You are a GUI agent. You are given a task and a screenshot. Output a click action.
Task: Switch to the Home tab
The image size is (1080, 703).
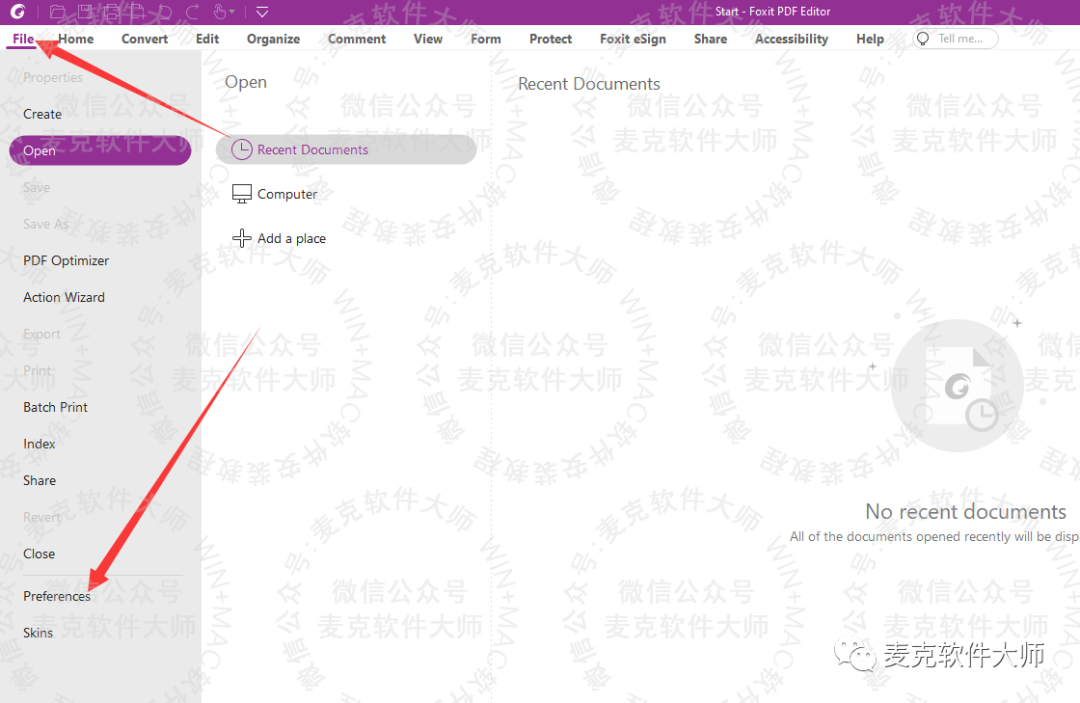(x=76, y=39)
